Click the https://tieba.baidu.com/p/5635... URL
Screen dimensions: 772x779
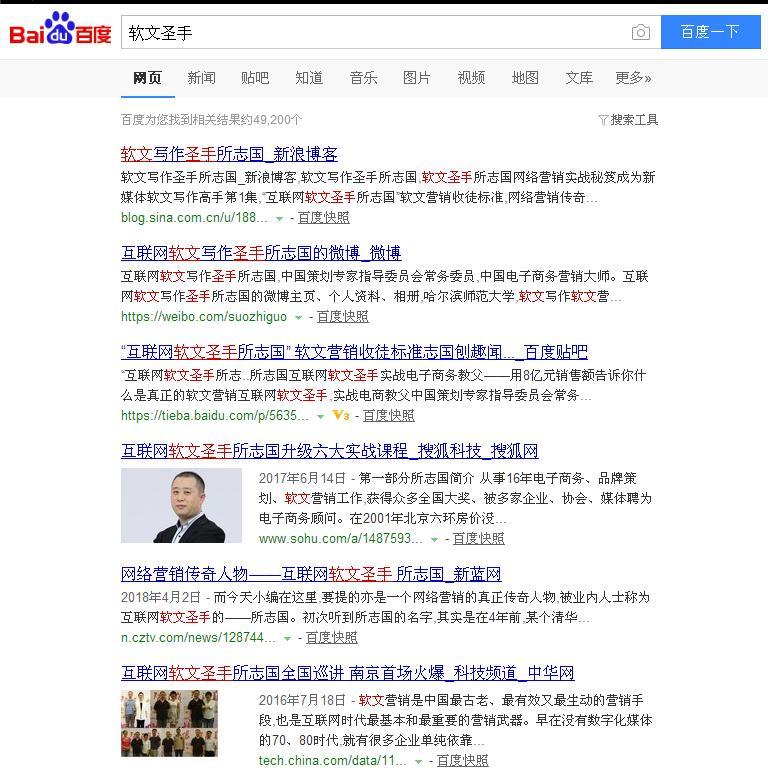[x=215, y=415]
